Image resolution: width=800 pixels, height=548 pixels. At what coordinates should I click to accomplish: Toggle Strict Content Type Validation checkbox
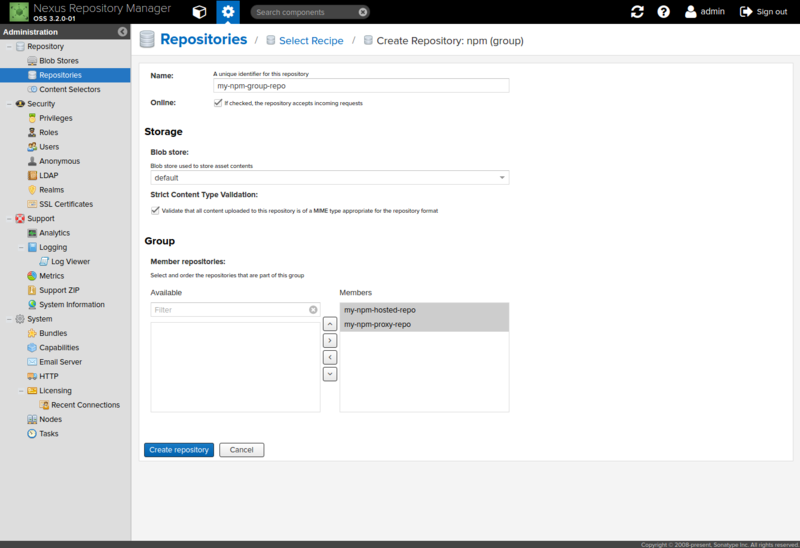[155, 210]
